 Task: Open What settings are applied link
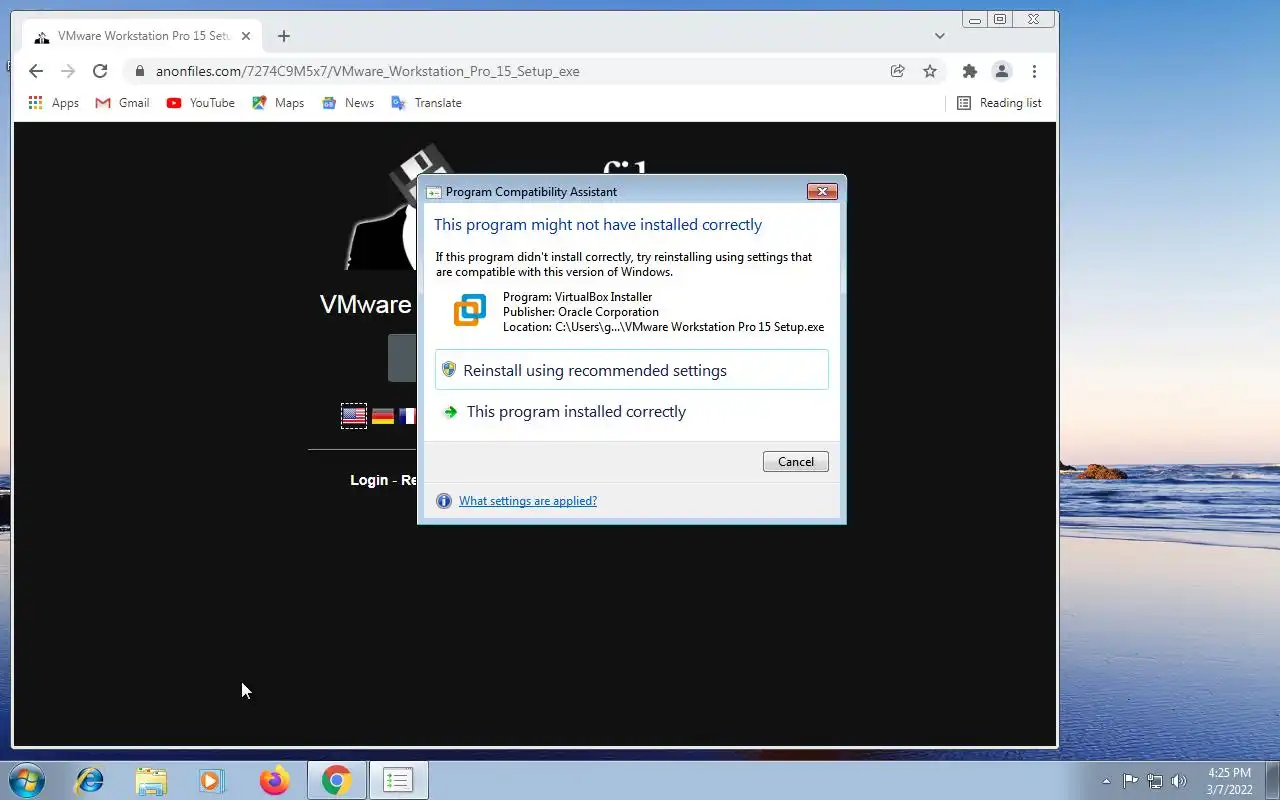point(528,501)
